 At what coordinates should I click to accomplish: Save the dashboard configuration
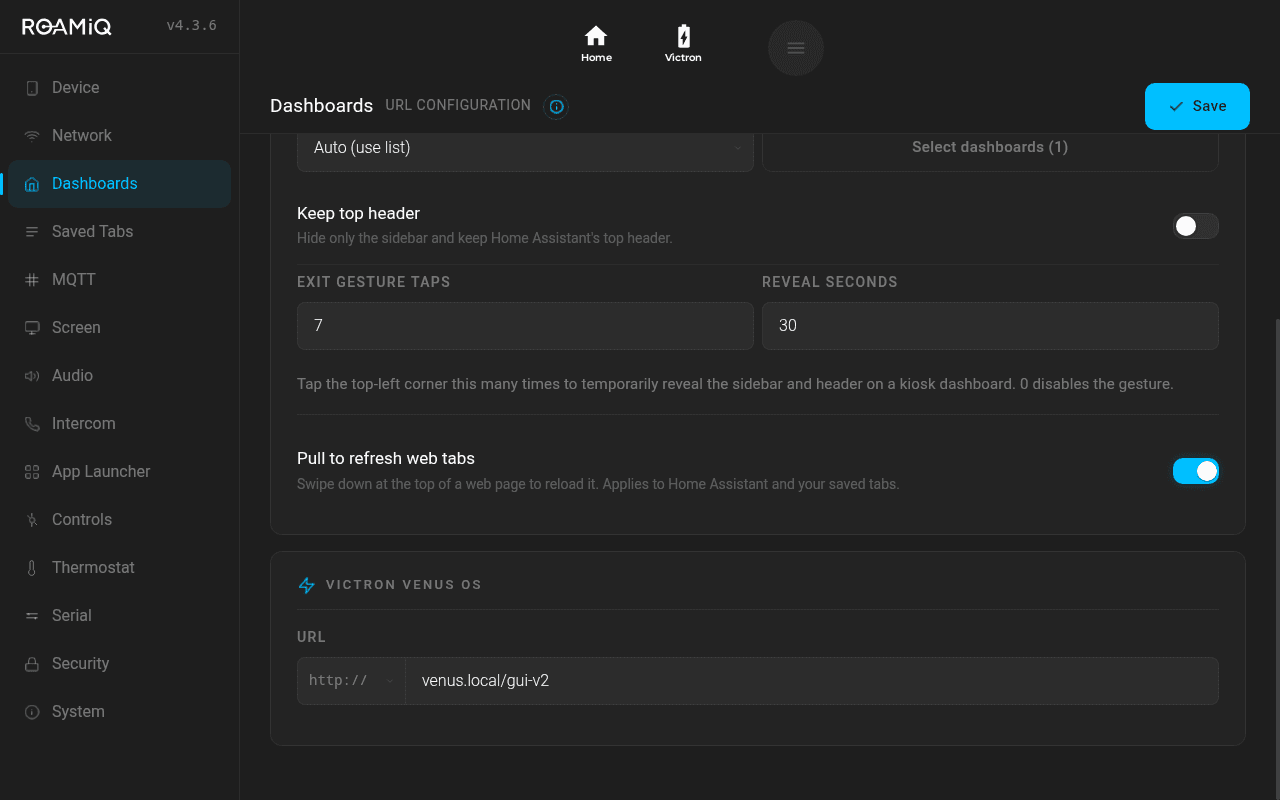click(x=1197, y=106)
